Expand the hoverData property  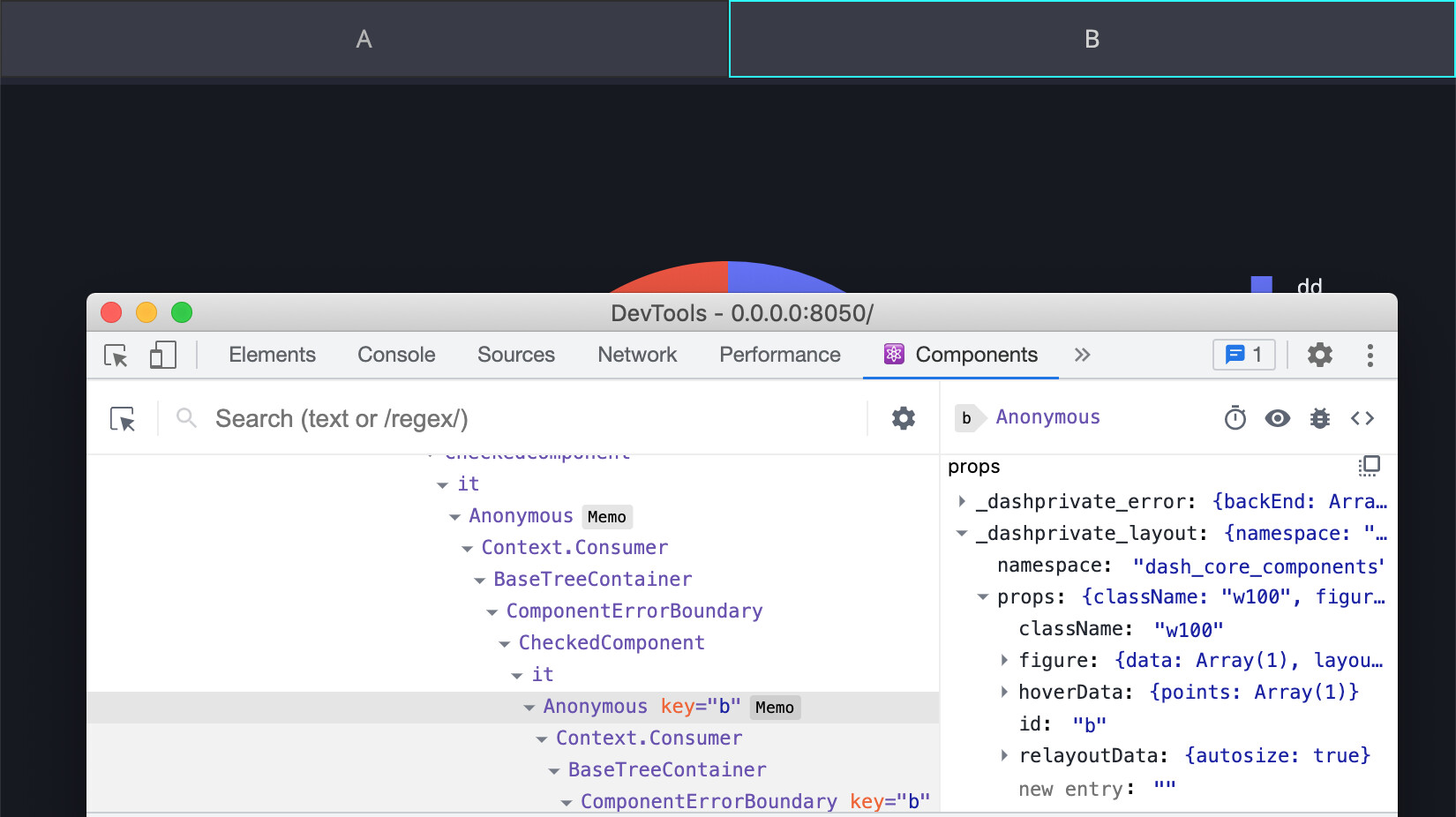tap(1004, 692)
